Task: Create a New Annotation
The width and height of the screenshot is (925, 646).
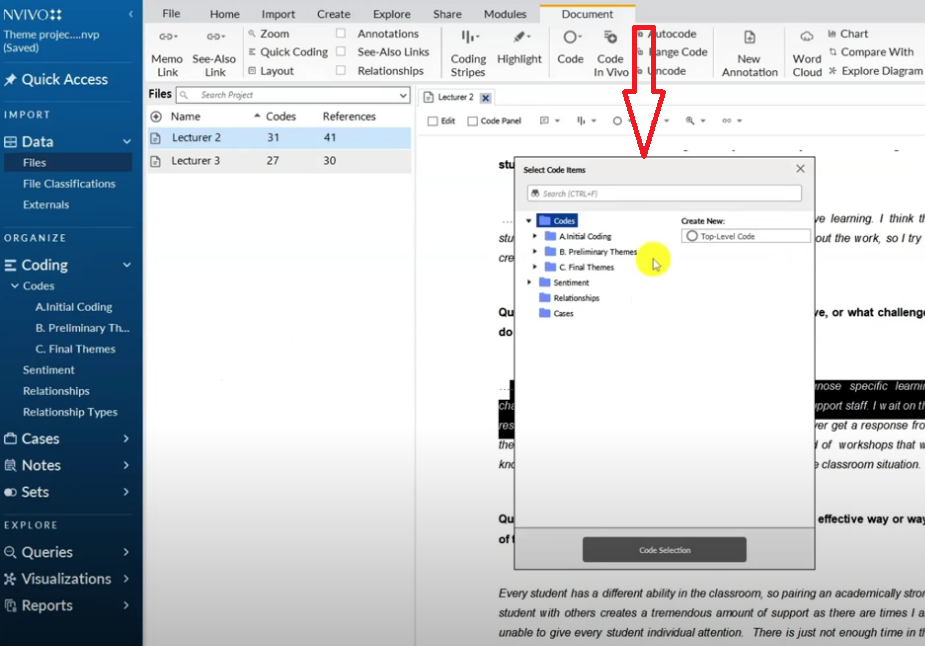Action: pyautogui.click(x=750, y=54)
